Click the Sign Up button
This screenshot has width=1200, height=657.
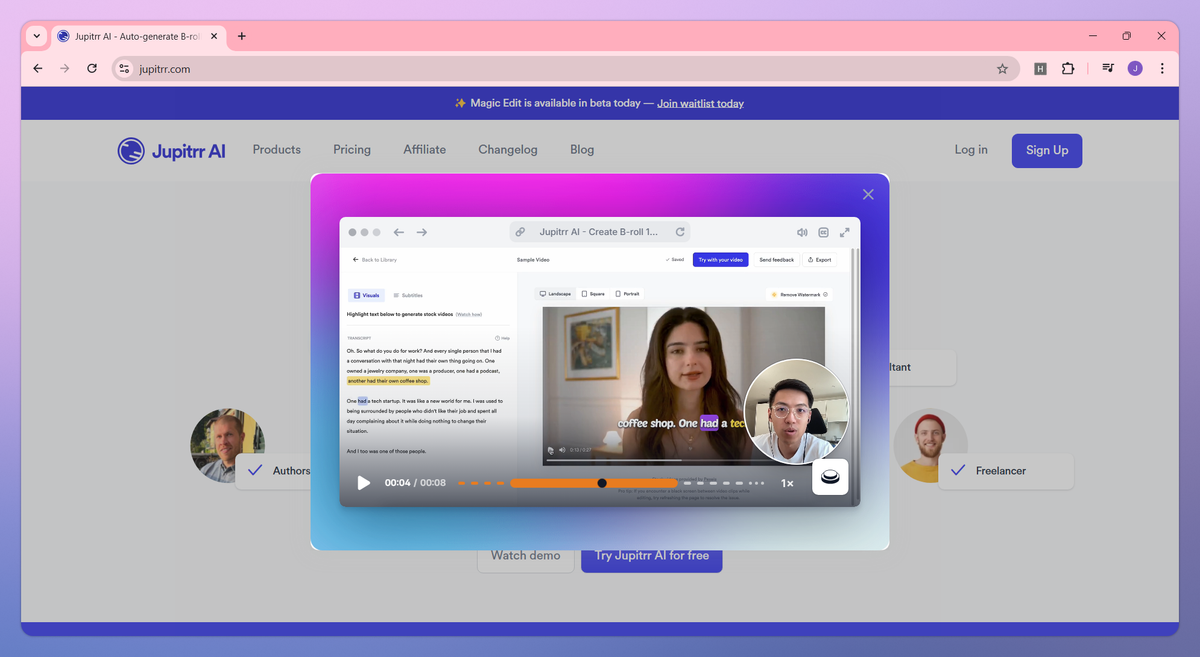click(x=1047, y=150)
